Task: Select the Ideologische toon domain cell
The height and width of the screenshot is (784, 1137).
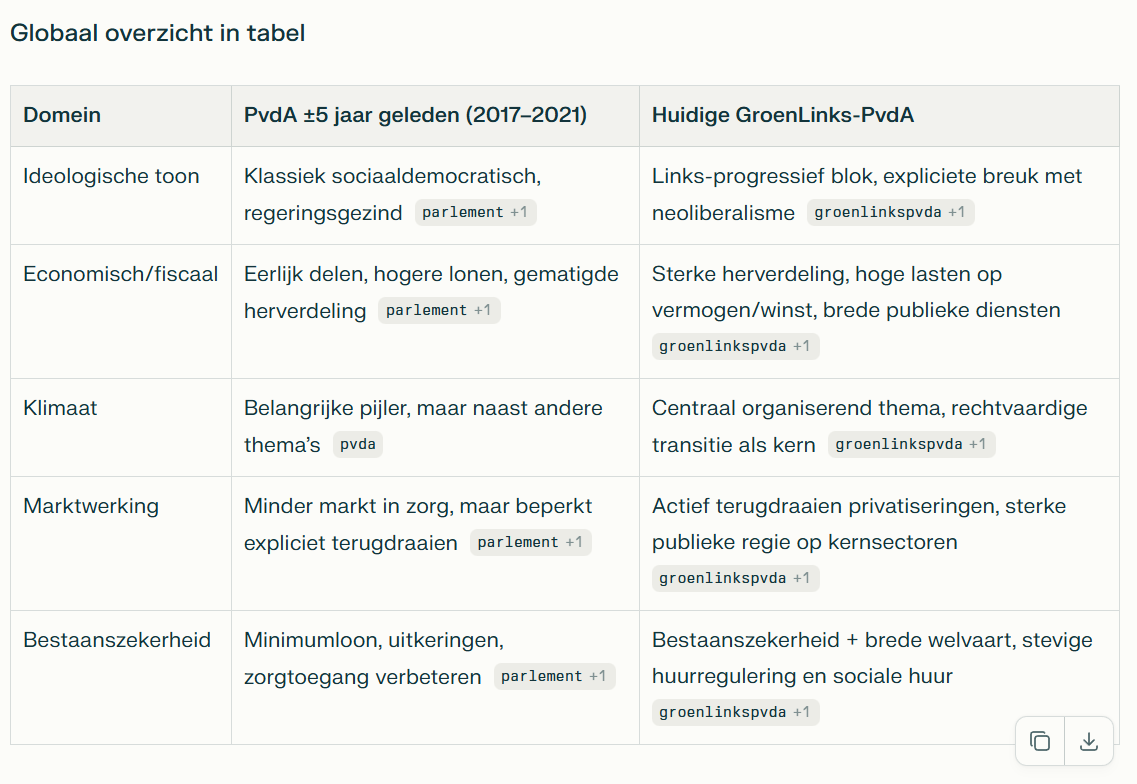Action: [111, 176]
